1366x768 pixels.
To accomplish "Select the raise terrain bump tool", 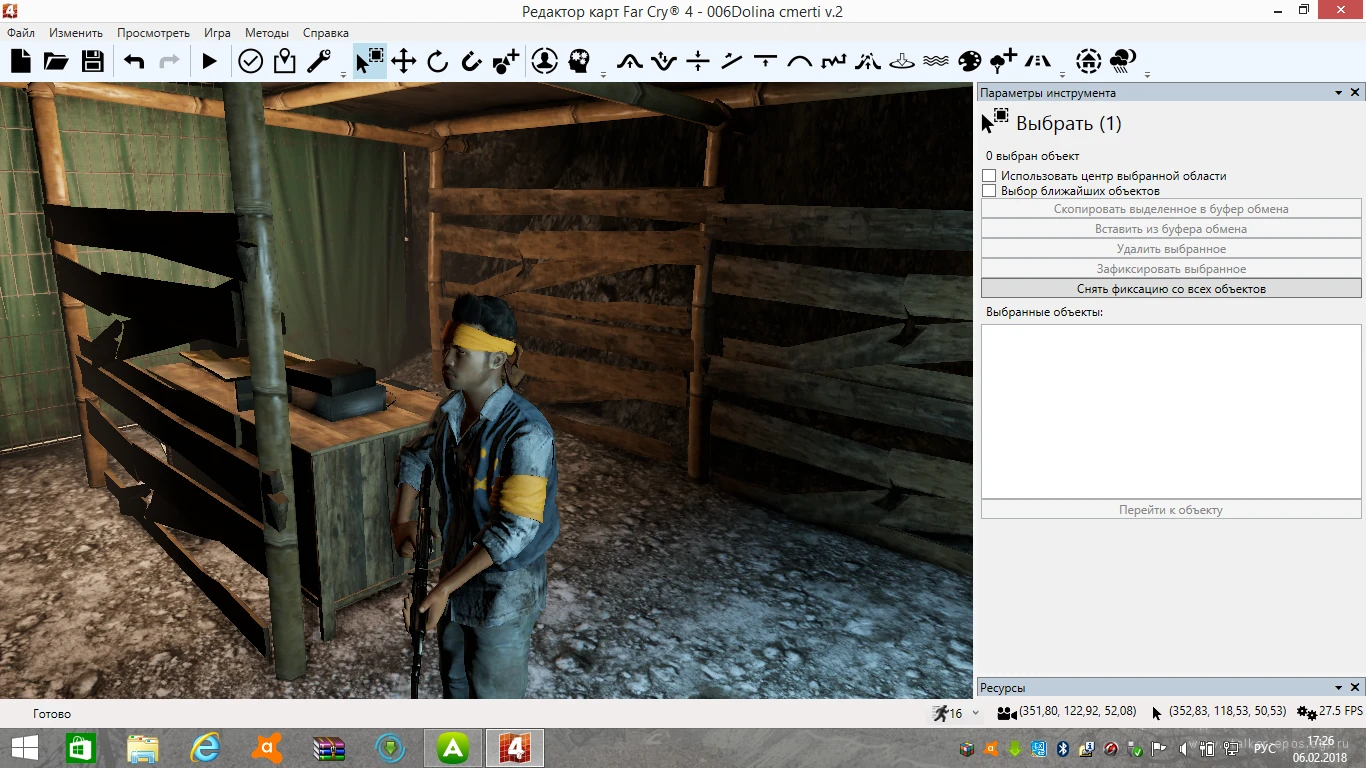I will (x=630, y=61).
